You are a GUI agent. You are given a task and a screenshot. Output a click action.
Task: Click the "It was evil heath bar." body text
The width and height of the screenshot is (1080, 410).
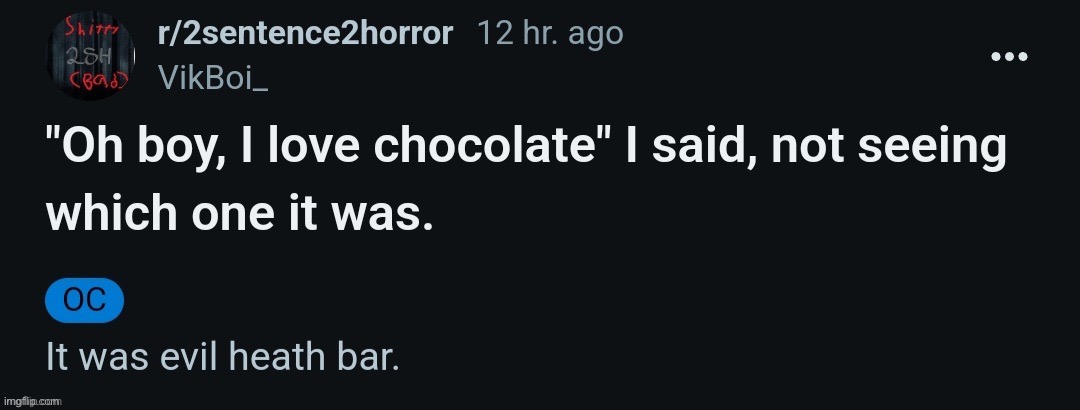[x=223, y=355]
